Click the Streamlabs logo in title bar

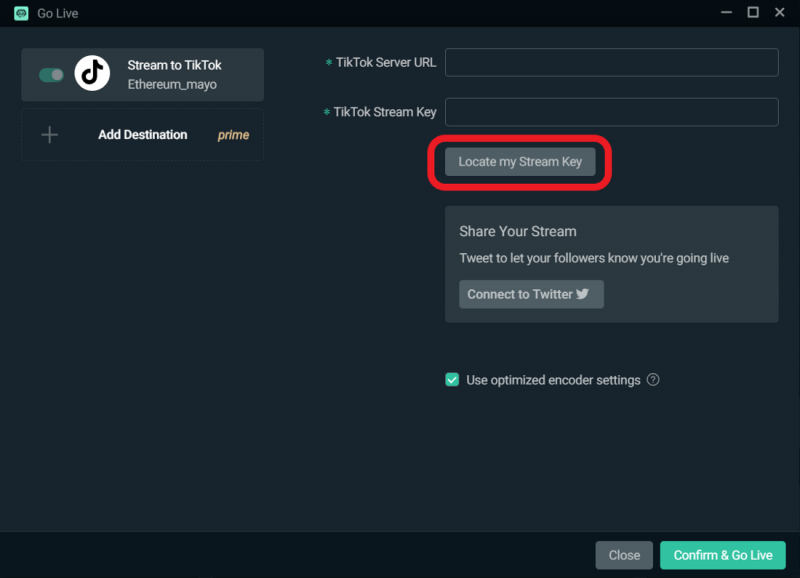click(x=21, y=13)
